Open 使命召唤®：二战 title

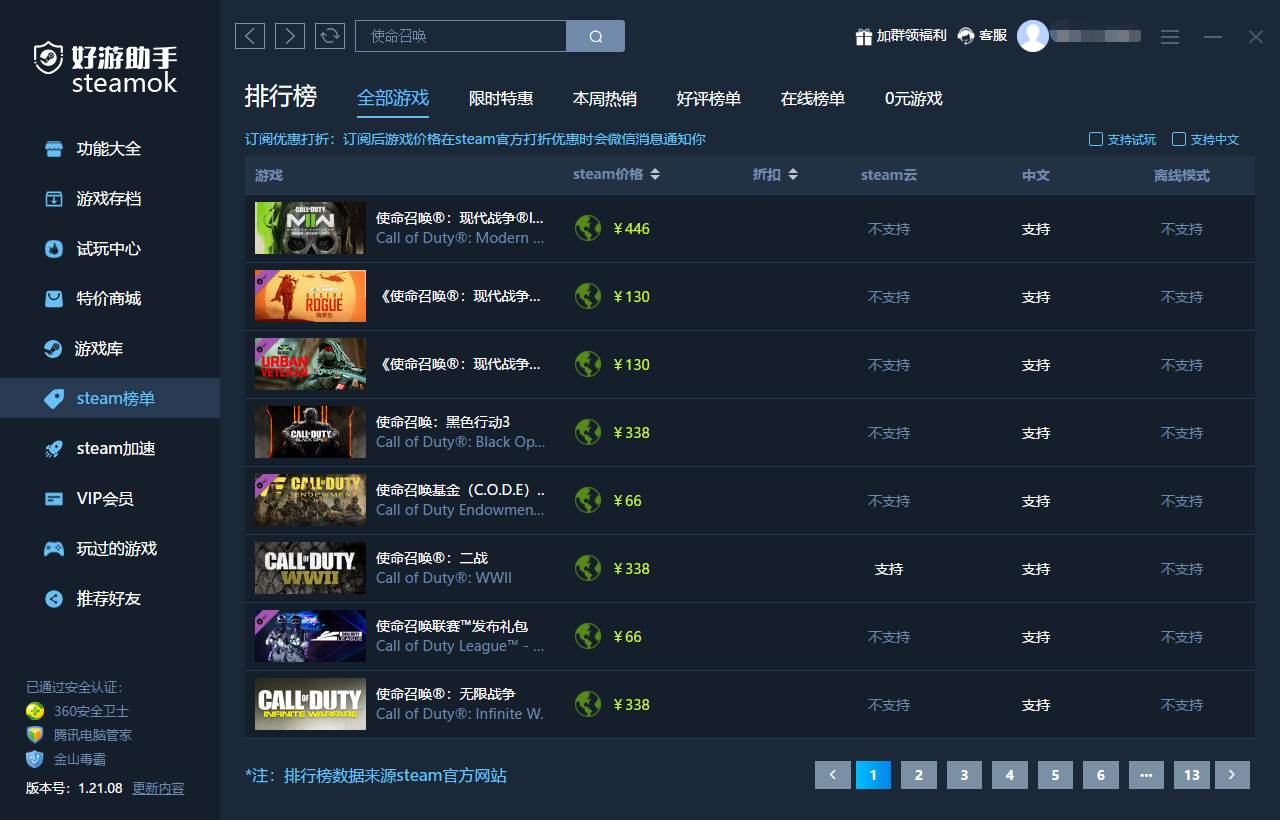(432, 558)
